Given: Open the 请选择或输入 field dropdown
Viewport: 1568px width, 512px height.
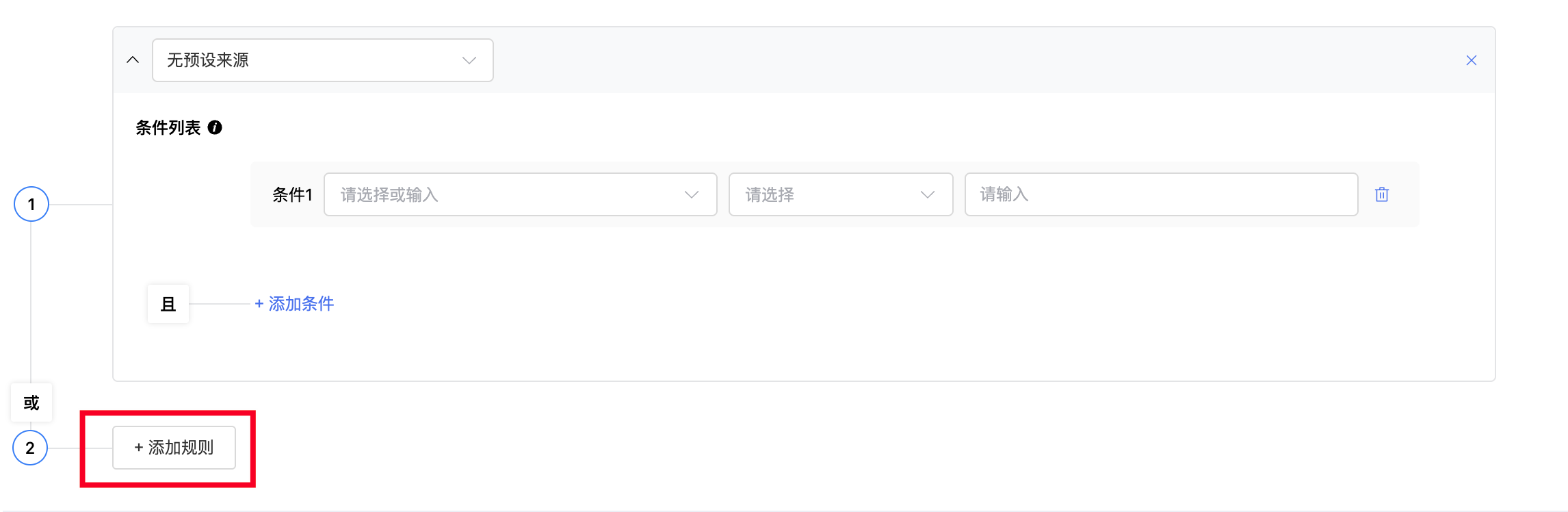Looking at the screenshot, I should [x=506, y=194].
